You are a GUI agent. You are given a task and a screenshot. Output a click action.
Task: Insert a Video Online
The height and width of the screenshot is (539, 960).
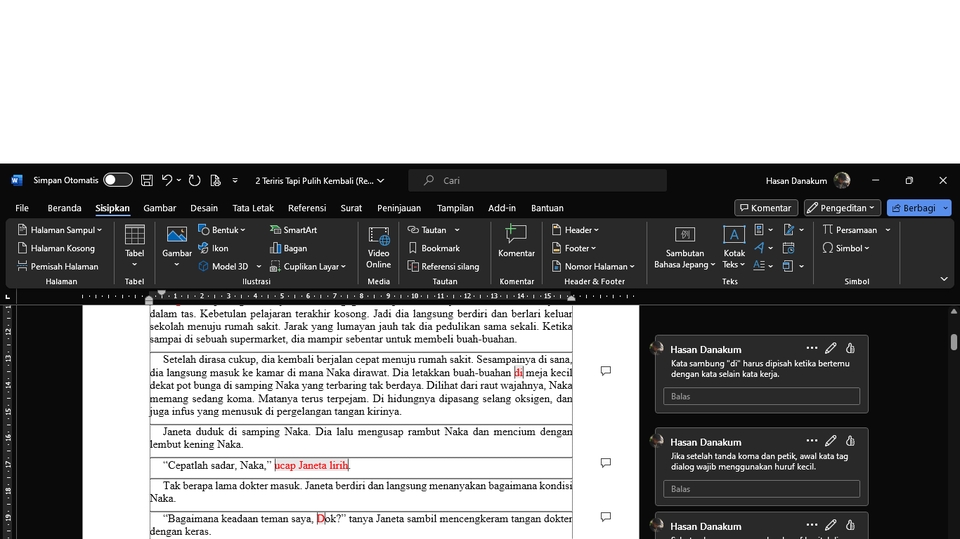(x=378, y=247)
